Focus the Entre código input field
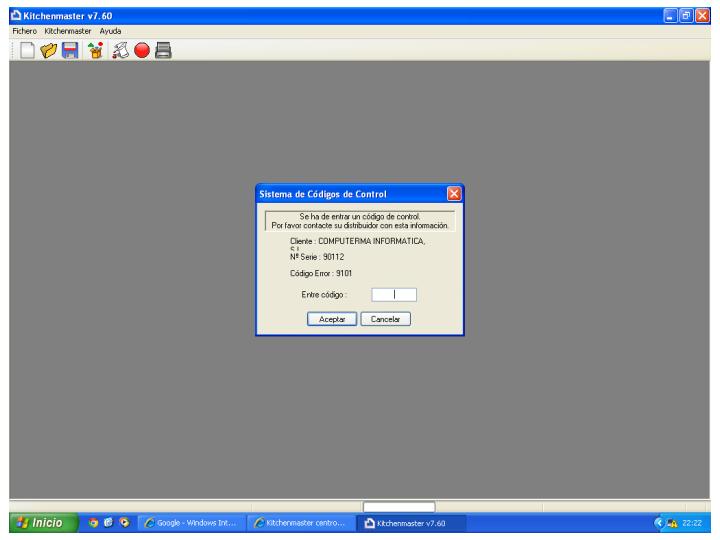This screenshot has width=720, height=540. (394, 295)
